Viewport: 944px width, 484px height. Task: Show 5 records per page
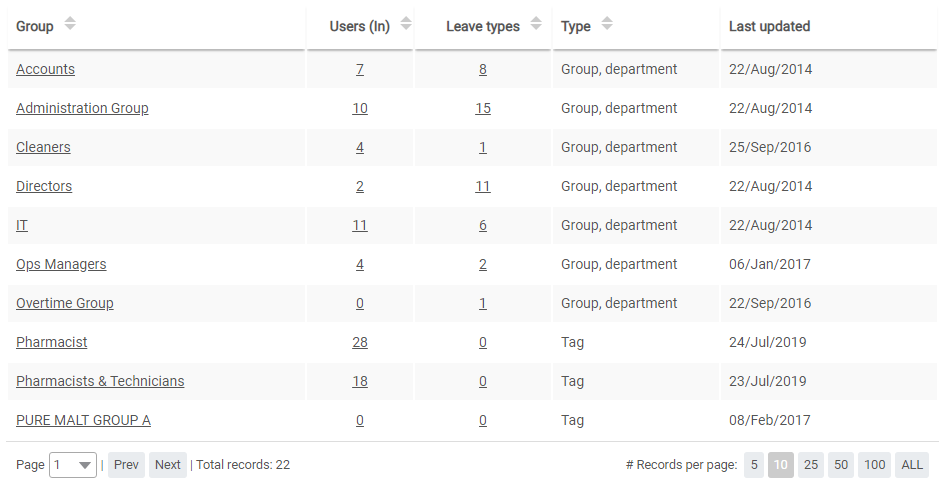754,465
